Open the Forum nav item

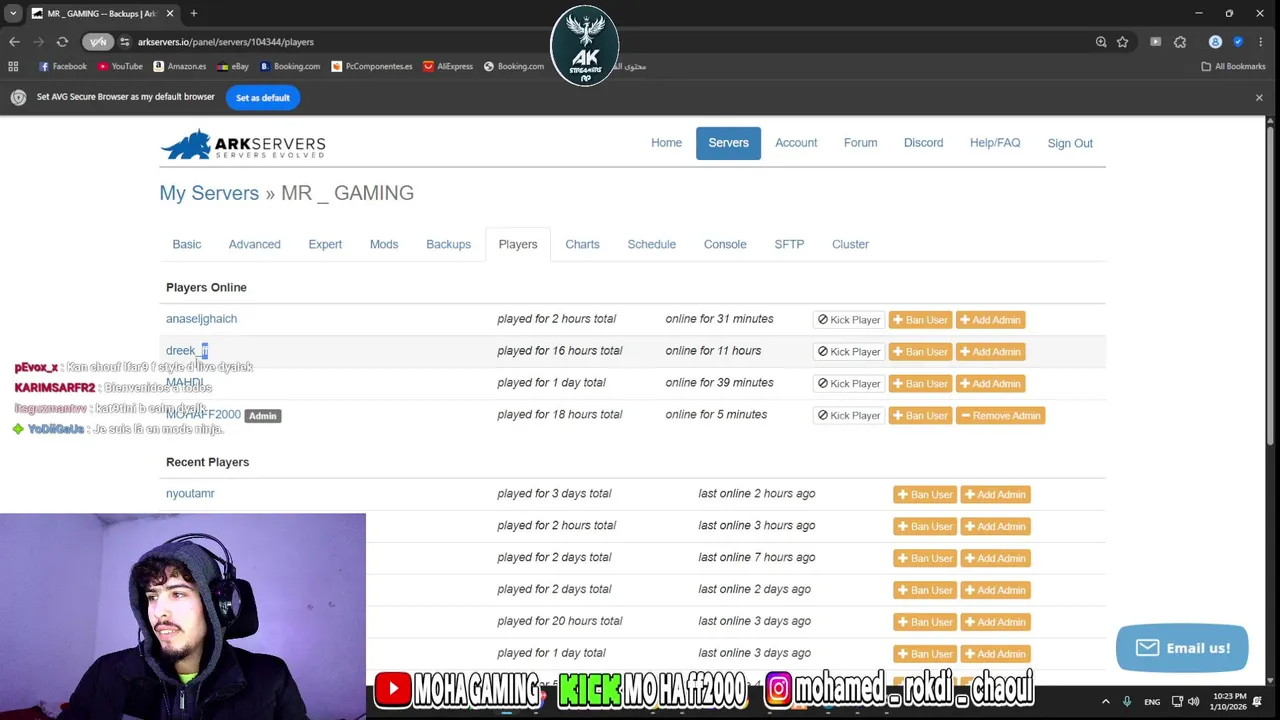pyautogui.click(x=860, y=143)
